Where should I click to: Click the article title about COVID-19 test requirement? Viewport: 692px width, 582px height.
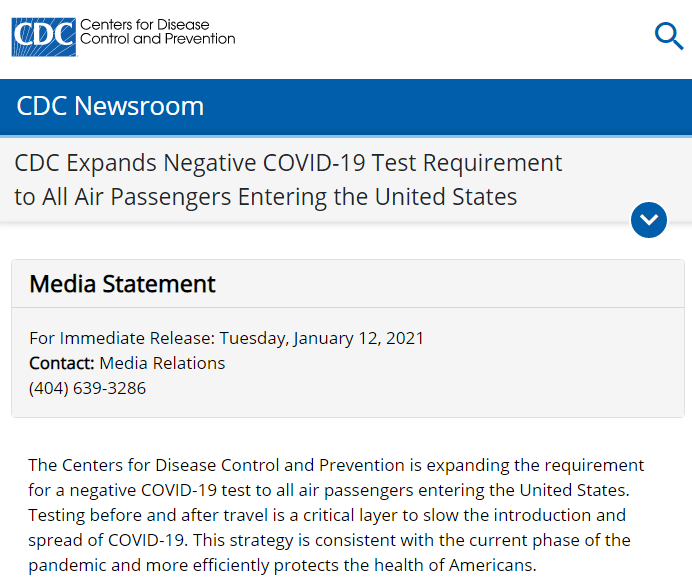coord(288,179)
